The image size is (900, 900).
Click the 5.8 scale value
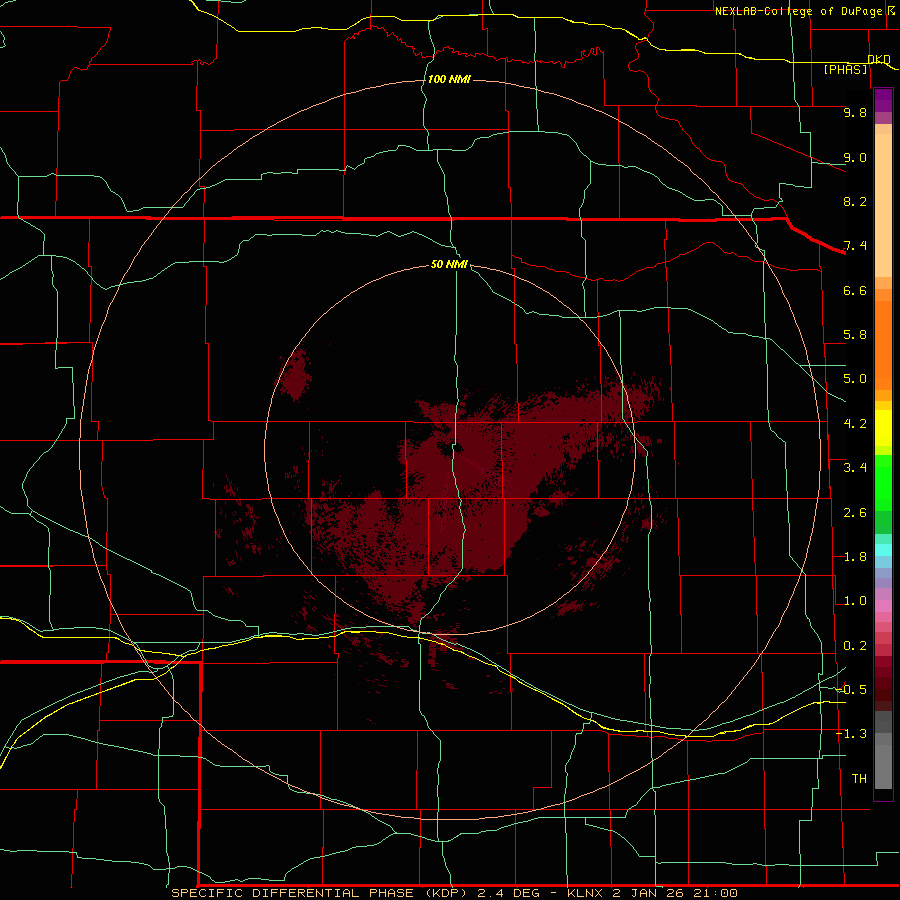[855, 335]
